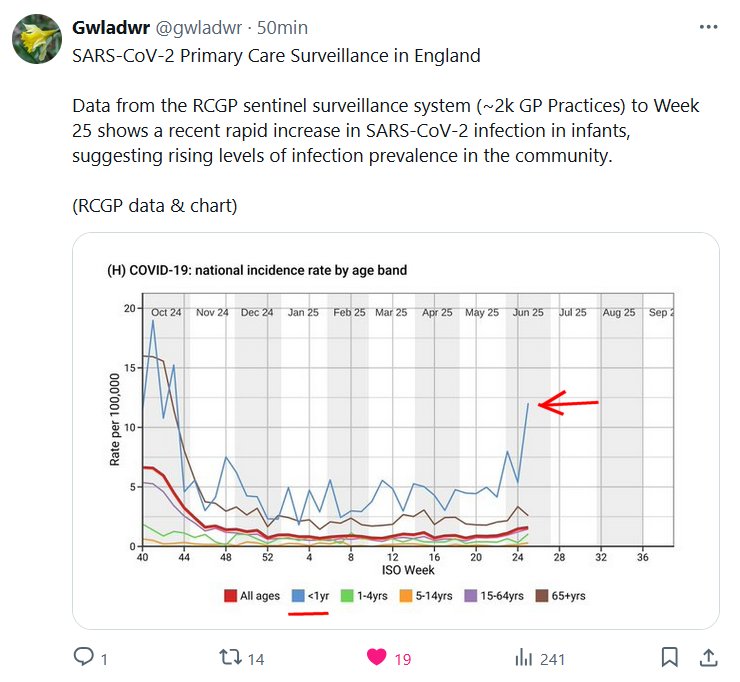Click the pink heart like icon

tap(376, 657)
